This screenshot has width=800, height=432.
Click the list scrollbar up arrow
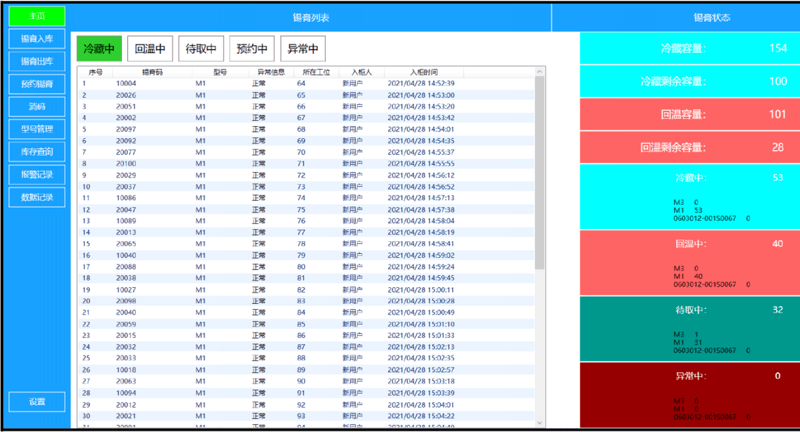click(x=540, y=72)
